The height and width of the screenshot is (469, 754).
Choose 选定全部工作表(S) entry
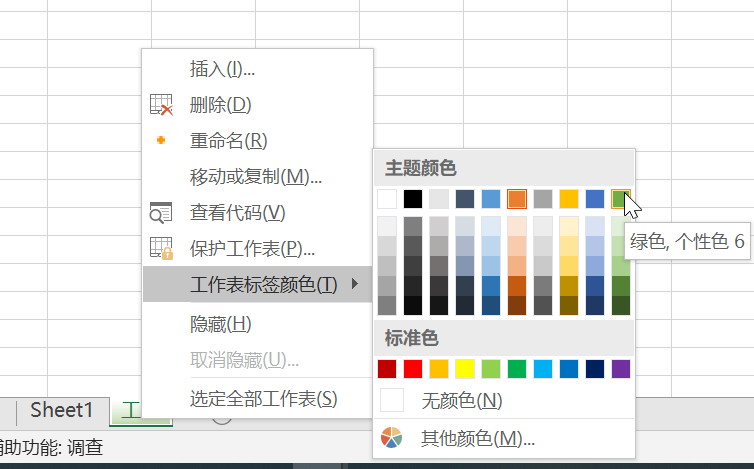tap(258, 399)
